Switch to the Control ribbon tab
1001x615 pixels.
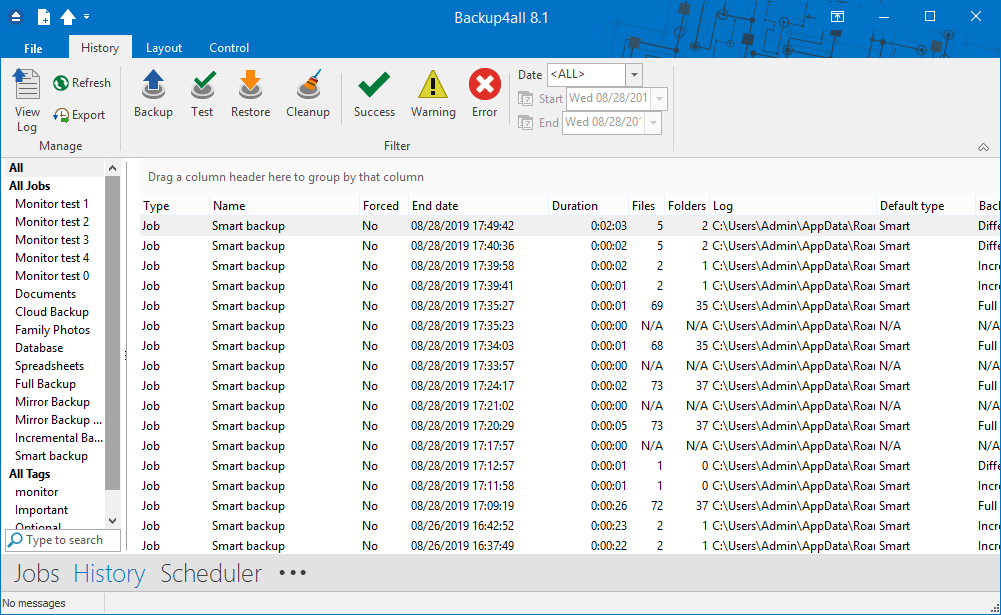click(x=229, y=48)
